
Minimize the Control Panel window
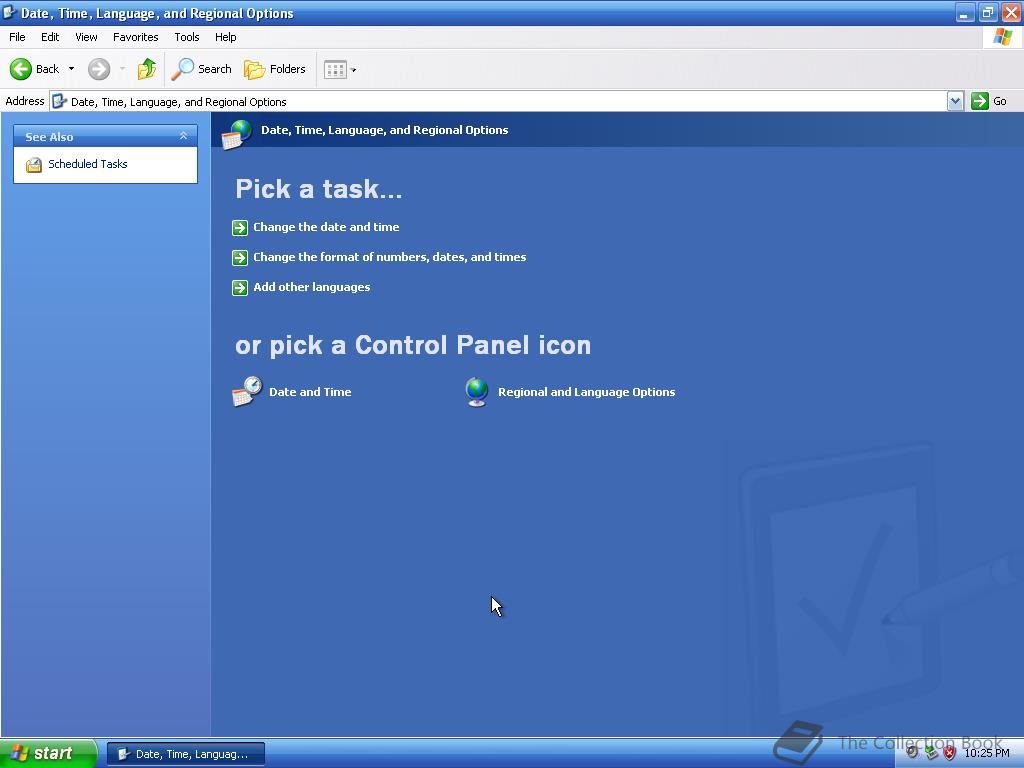(965, 12)
